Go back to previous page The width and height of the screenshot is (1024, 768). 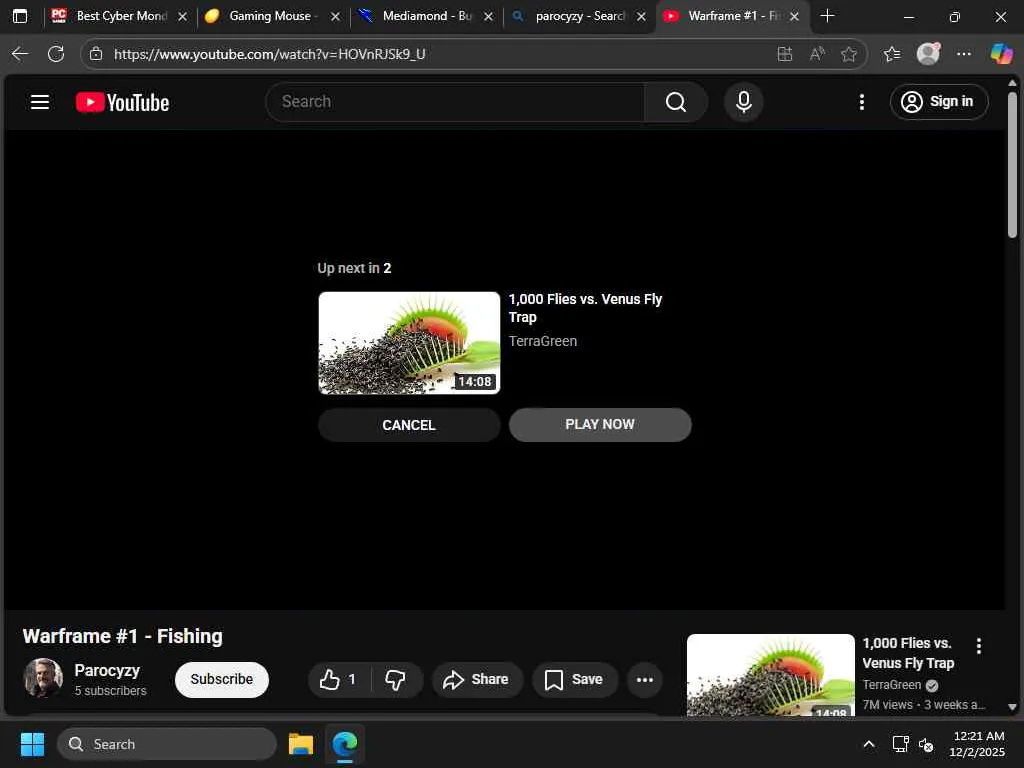coord(20,54)
